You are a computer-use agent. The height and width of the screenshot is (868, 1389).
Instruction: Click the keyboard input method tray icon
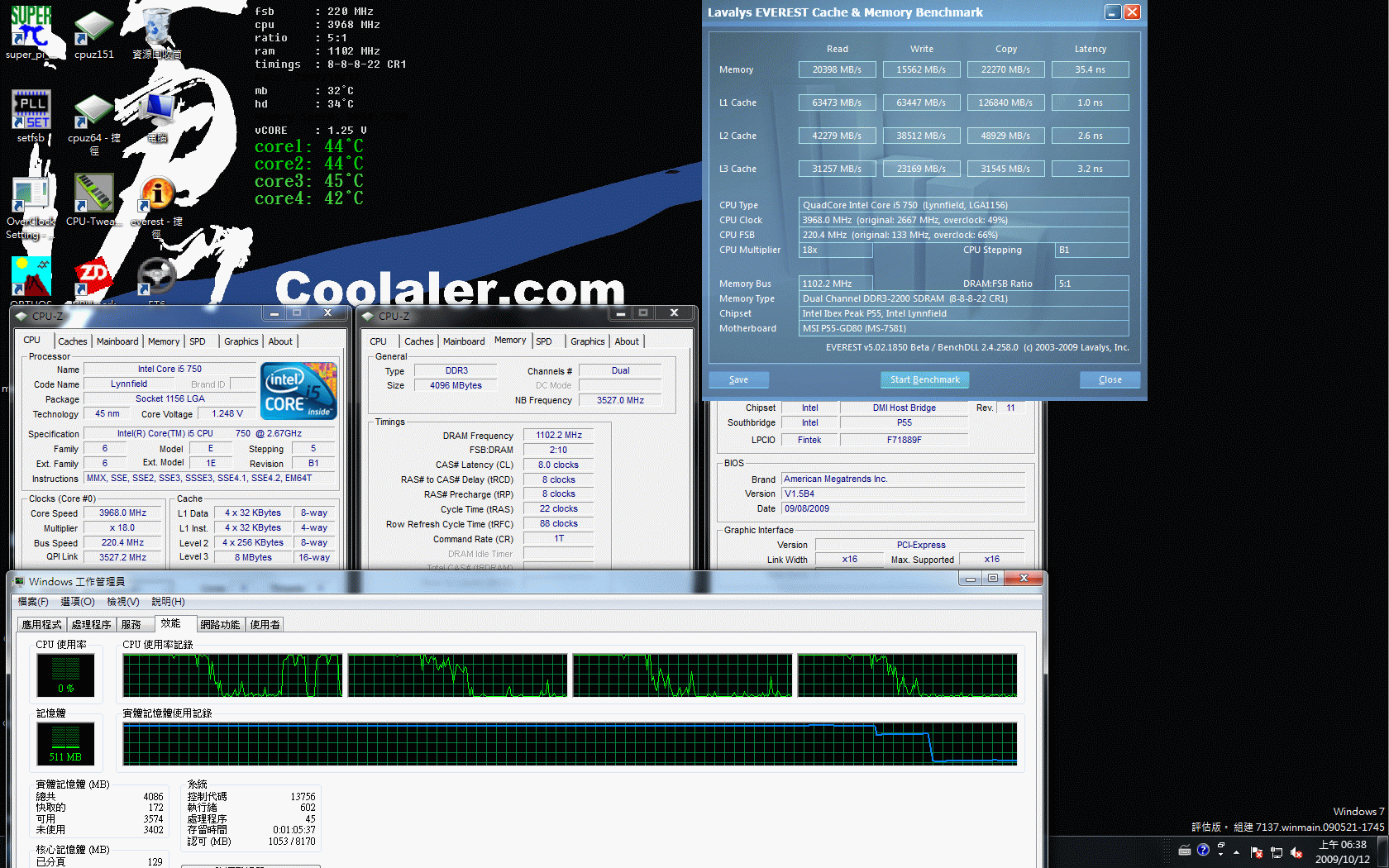(x=1185, y=850)
